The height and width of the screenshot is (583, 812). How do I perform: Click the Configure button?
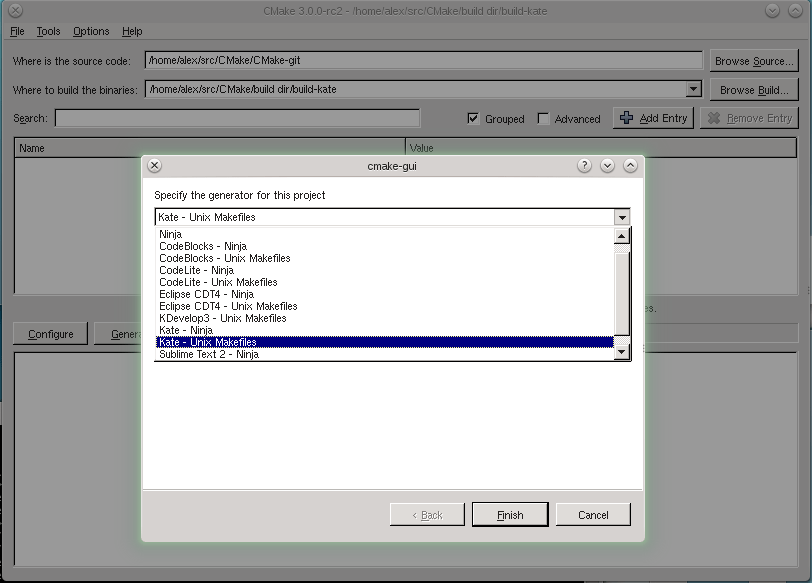tap(51, 334)
